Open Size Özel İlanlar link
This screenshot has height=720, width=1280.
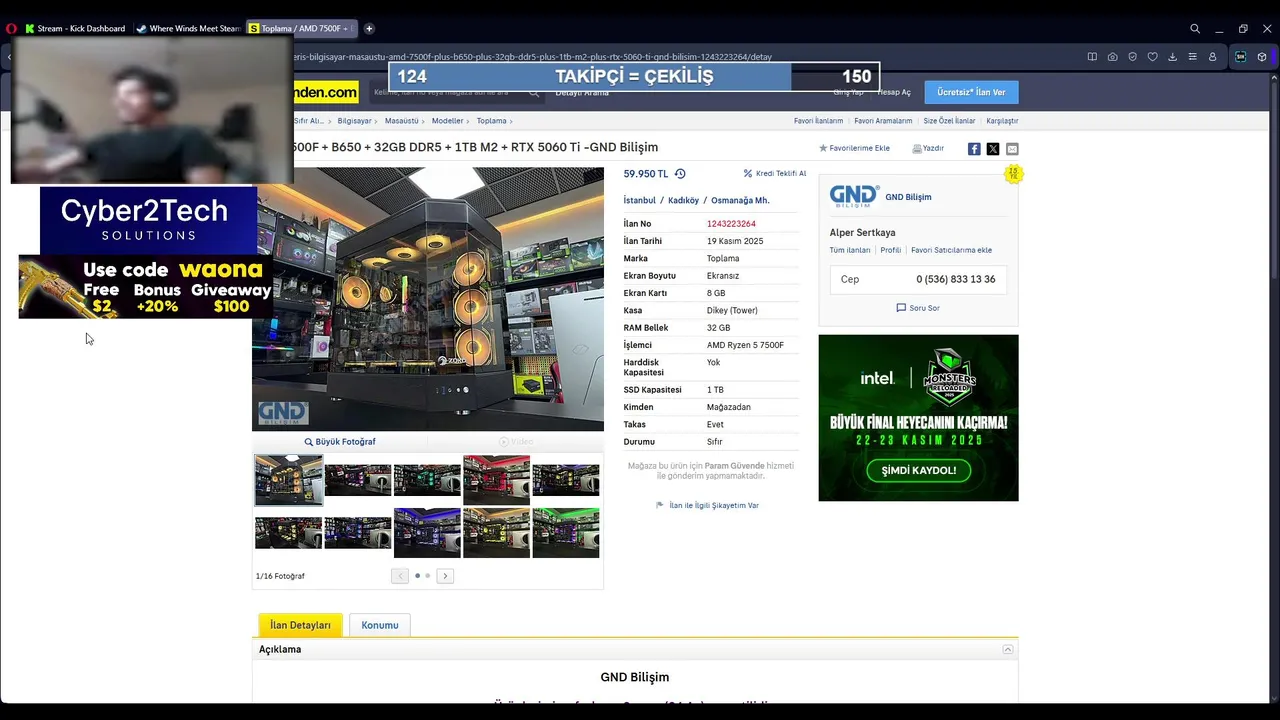(x=949, y=121)
